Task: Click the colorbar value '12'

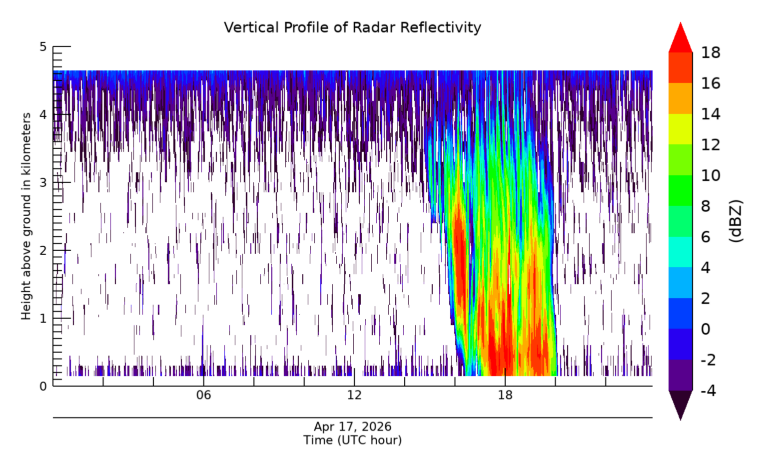Action: pyautogui.click(x=710, y=144)
